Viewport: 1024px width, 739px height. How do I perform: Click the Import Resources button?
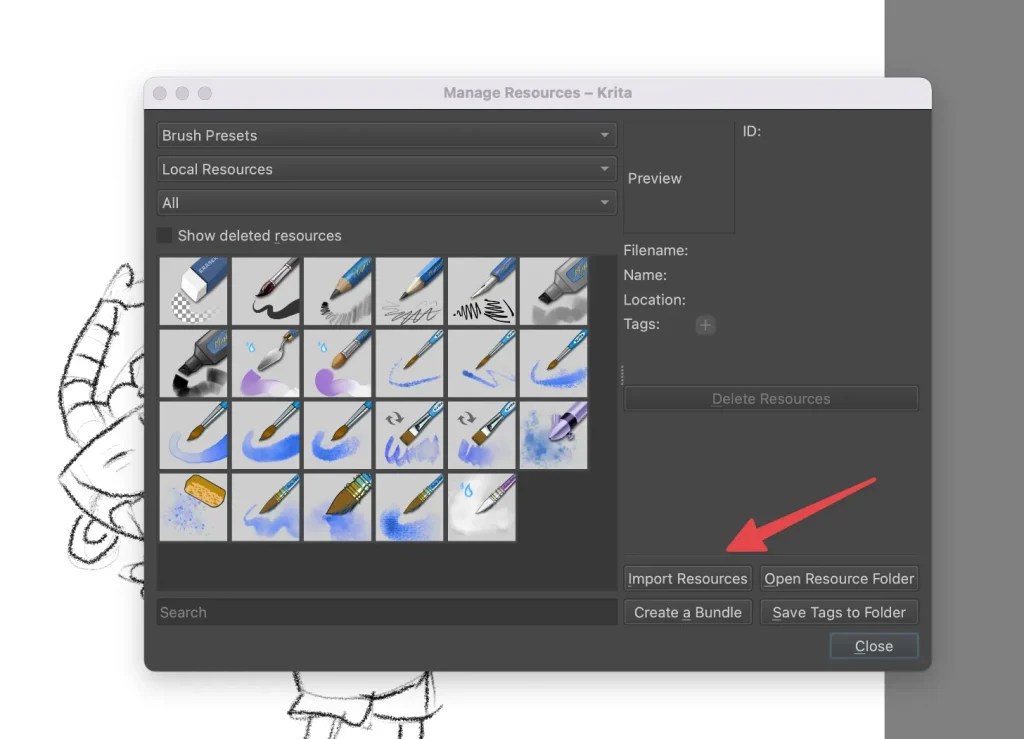coord(687,578)
